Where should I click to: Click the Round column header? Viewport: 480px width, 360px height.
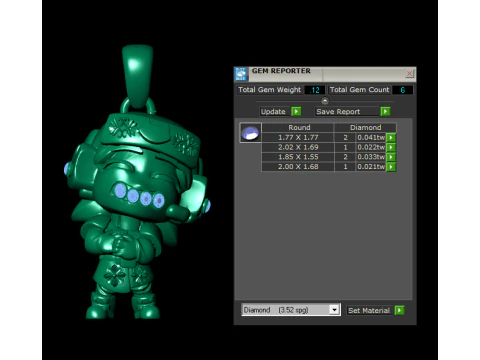299,127
